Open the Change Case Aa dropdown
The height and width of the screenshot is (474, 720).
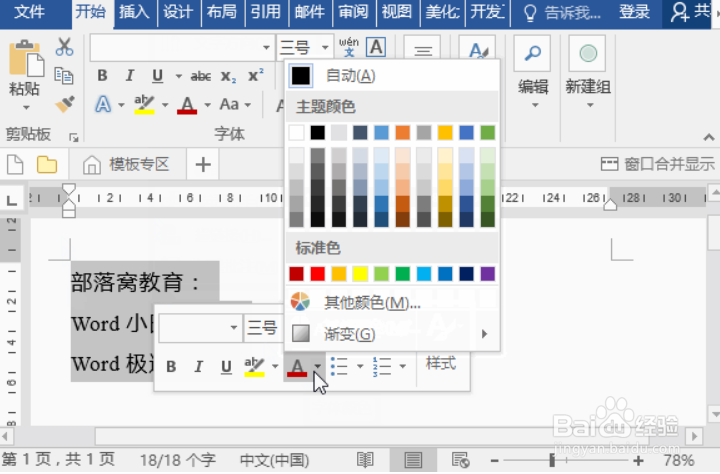[235, 105]
